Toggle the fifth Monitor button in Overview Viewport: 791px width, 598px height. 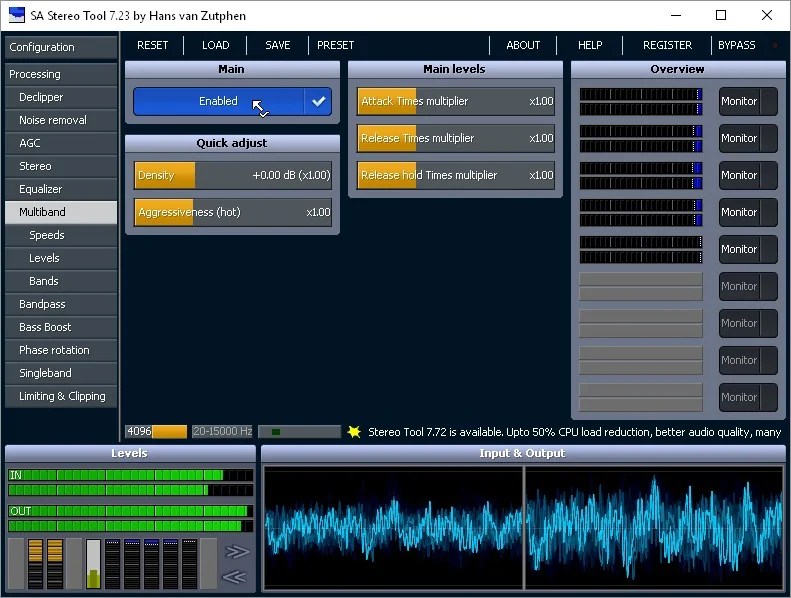click(x=748, y=249)
